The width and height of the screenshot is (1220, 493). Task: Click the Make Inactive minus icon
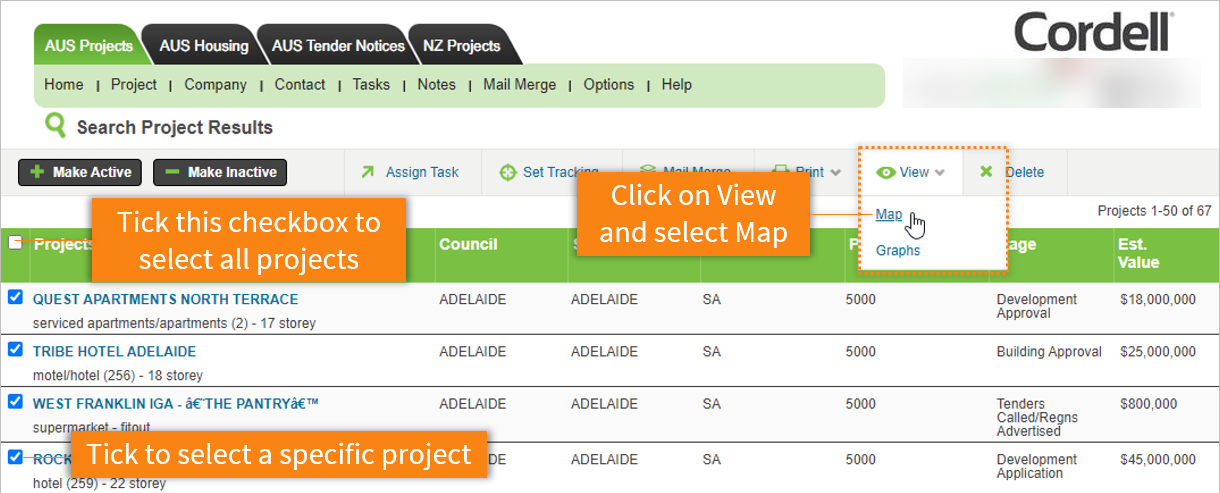tap(172, 172)
